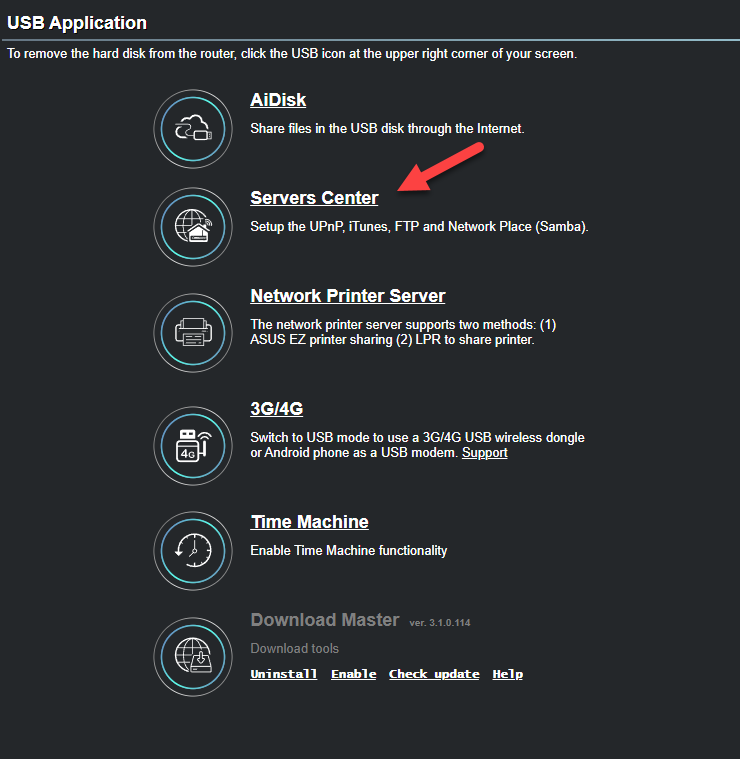The height and width of the screenshot is (759, 740).
Task: Click the 3G/4G USB dongle icon
Action: [x=193, y=443]
